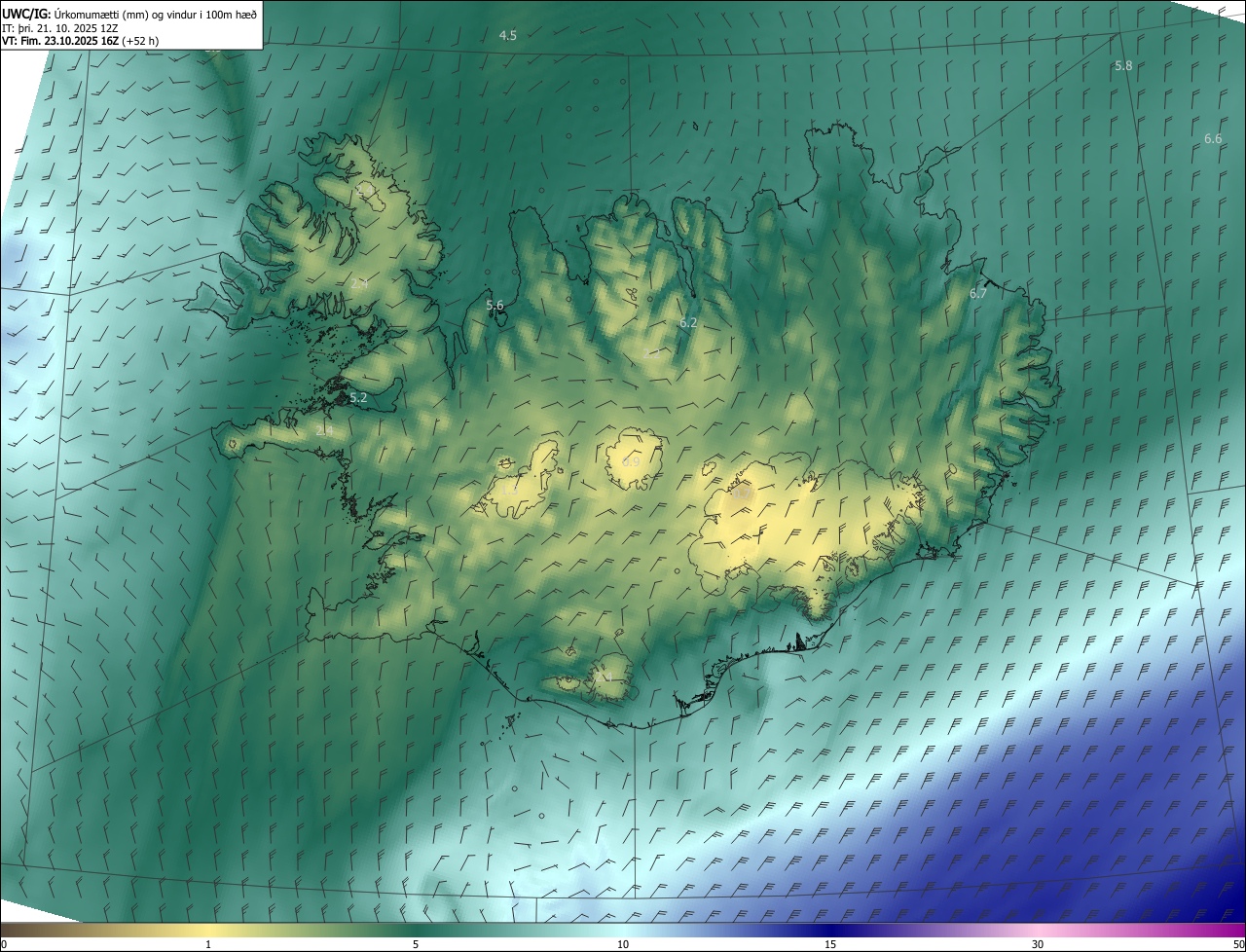Click the 6.7 value label on map

(x=978, y=293)
